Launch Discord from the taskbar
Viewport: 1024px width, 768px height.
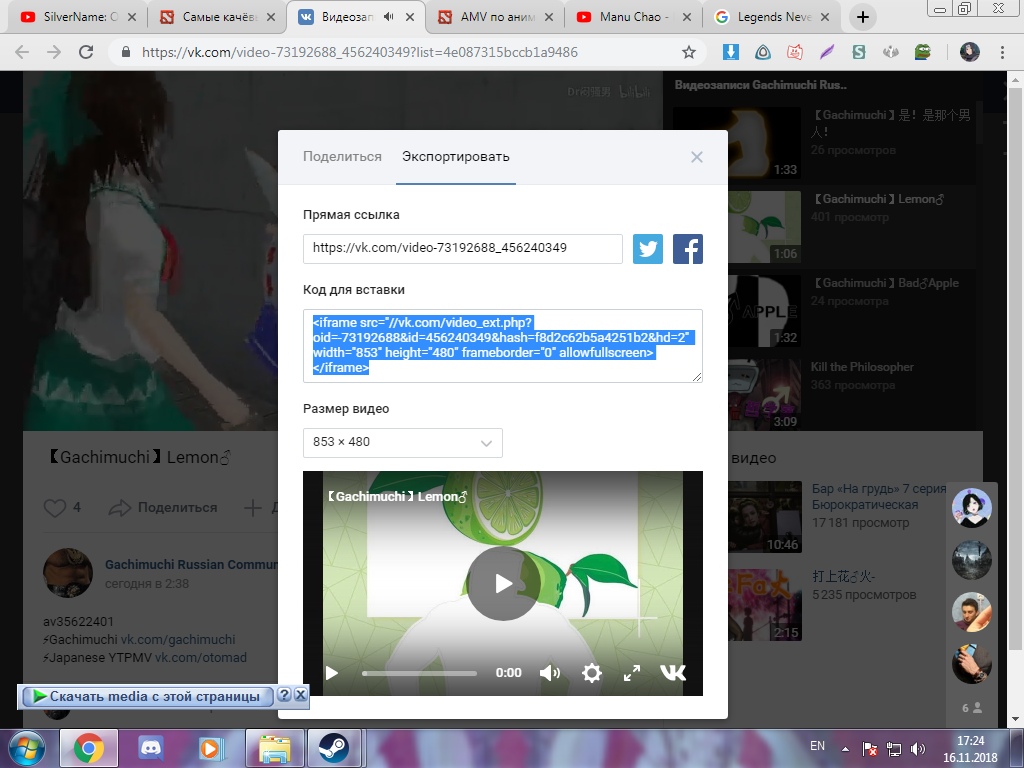(151, 748)
